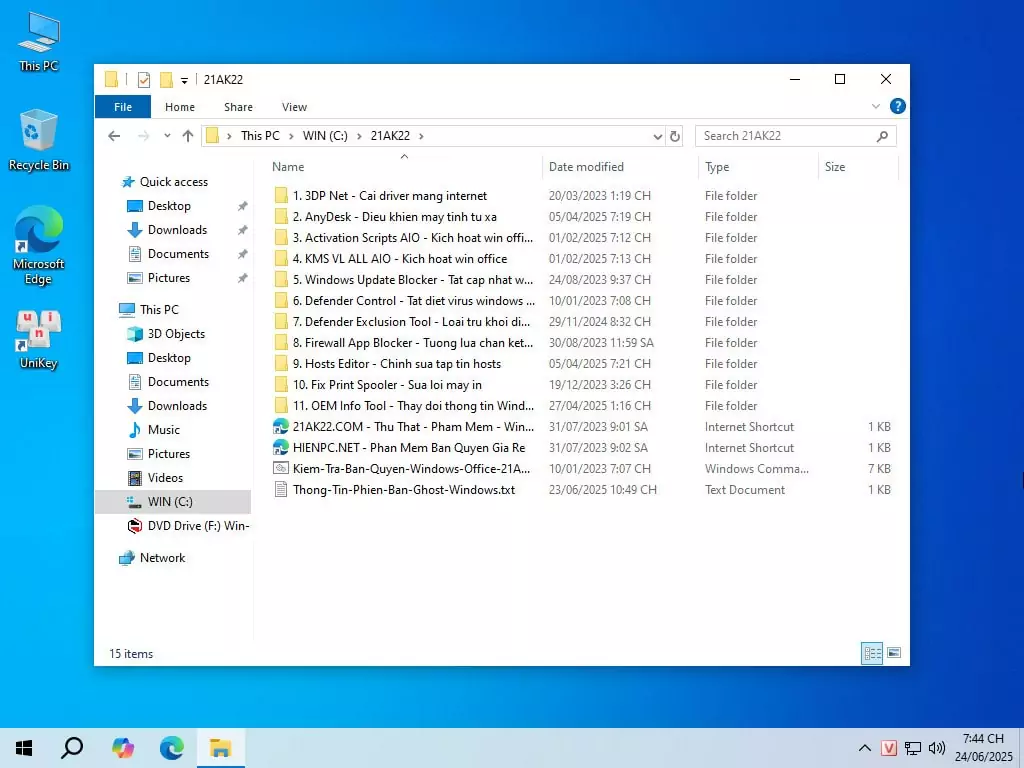Screen dimensions: 1024x768
Task: Open Copilot from the taskbar
Action: (123, 748)
